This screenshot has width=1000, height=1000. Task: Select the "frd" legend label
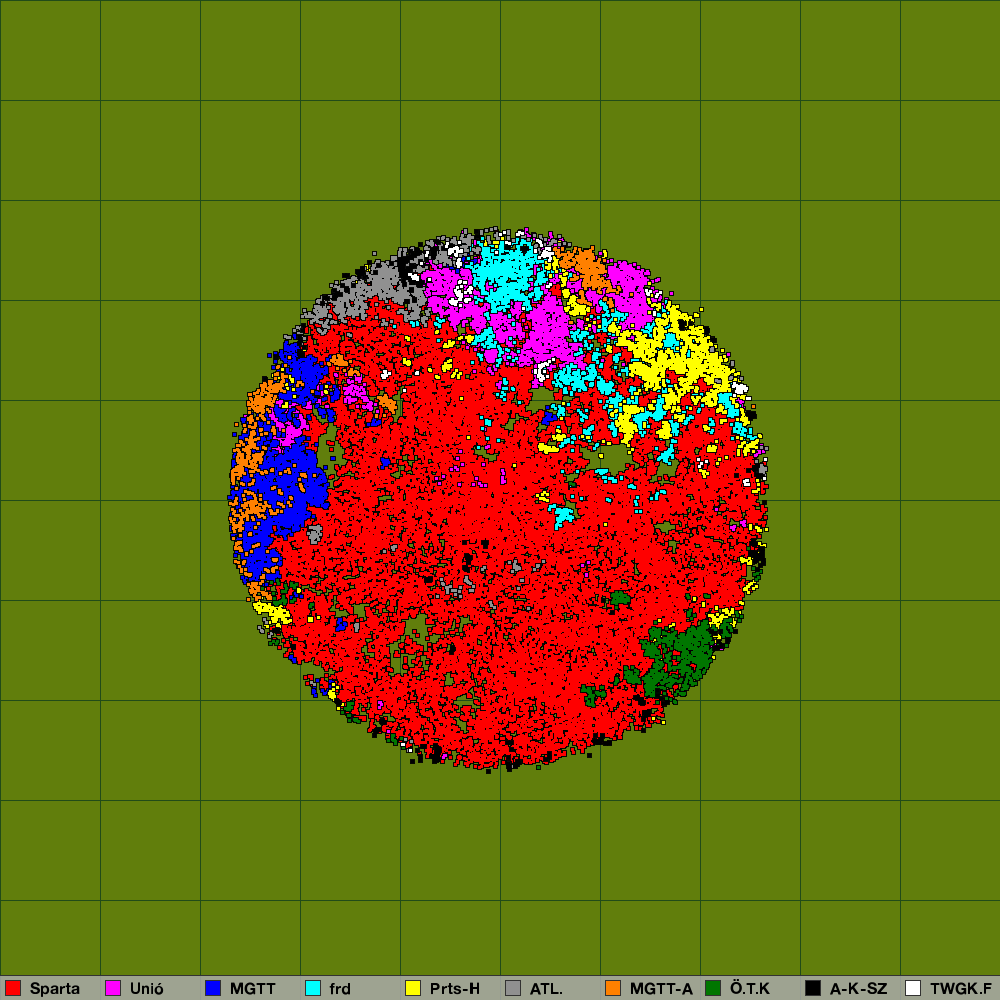click(x=340, y=989)
